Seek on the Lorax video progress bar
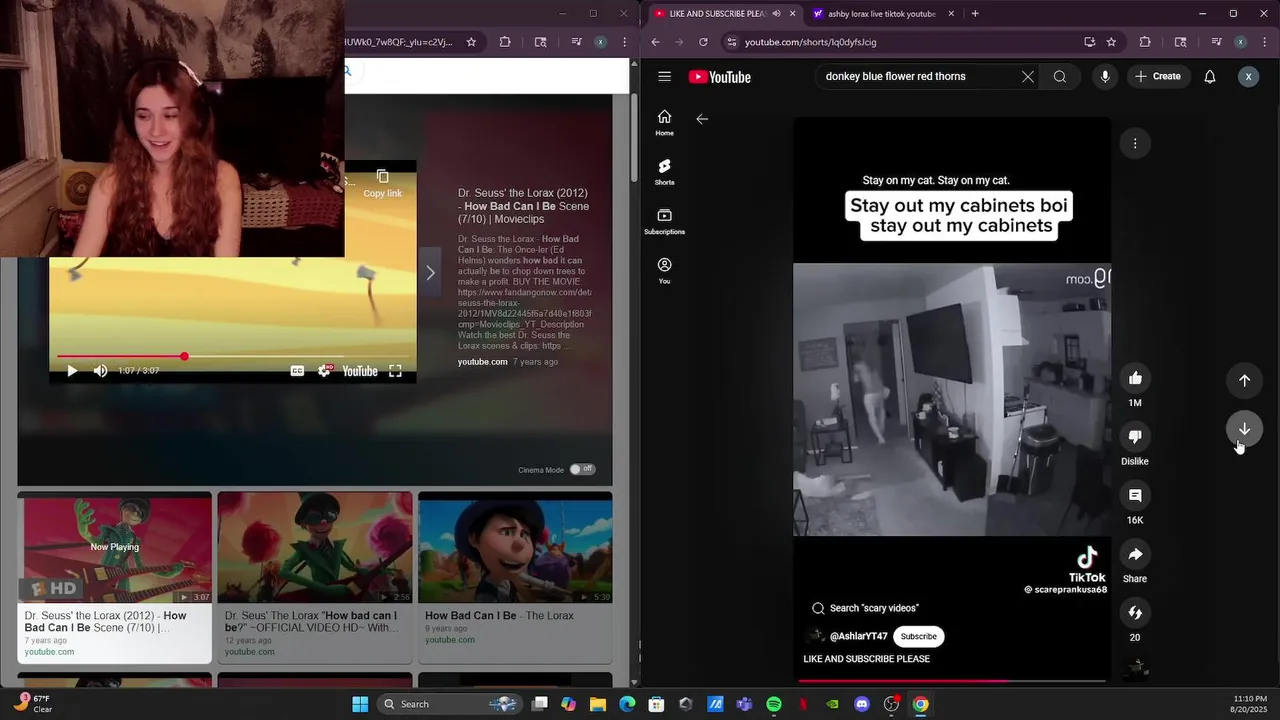This screenshot has width=1280, height=720. click(232, 356)
